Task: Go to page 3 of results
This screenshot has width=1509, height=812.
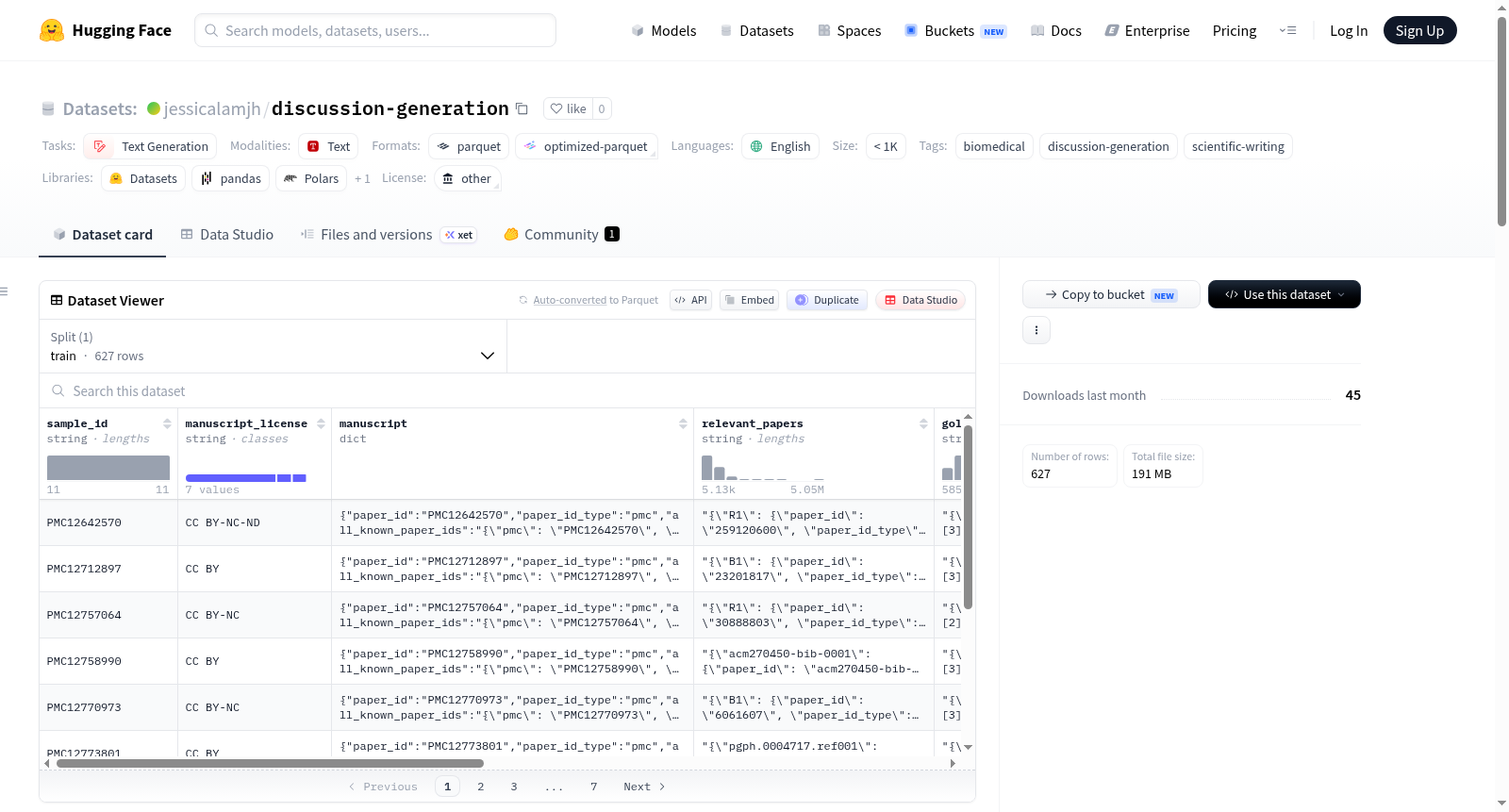Action: 514,787
